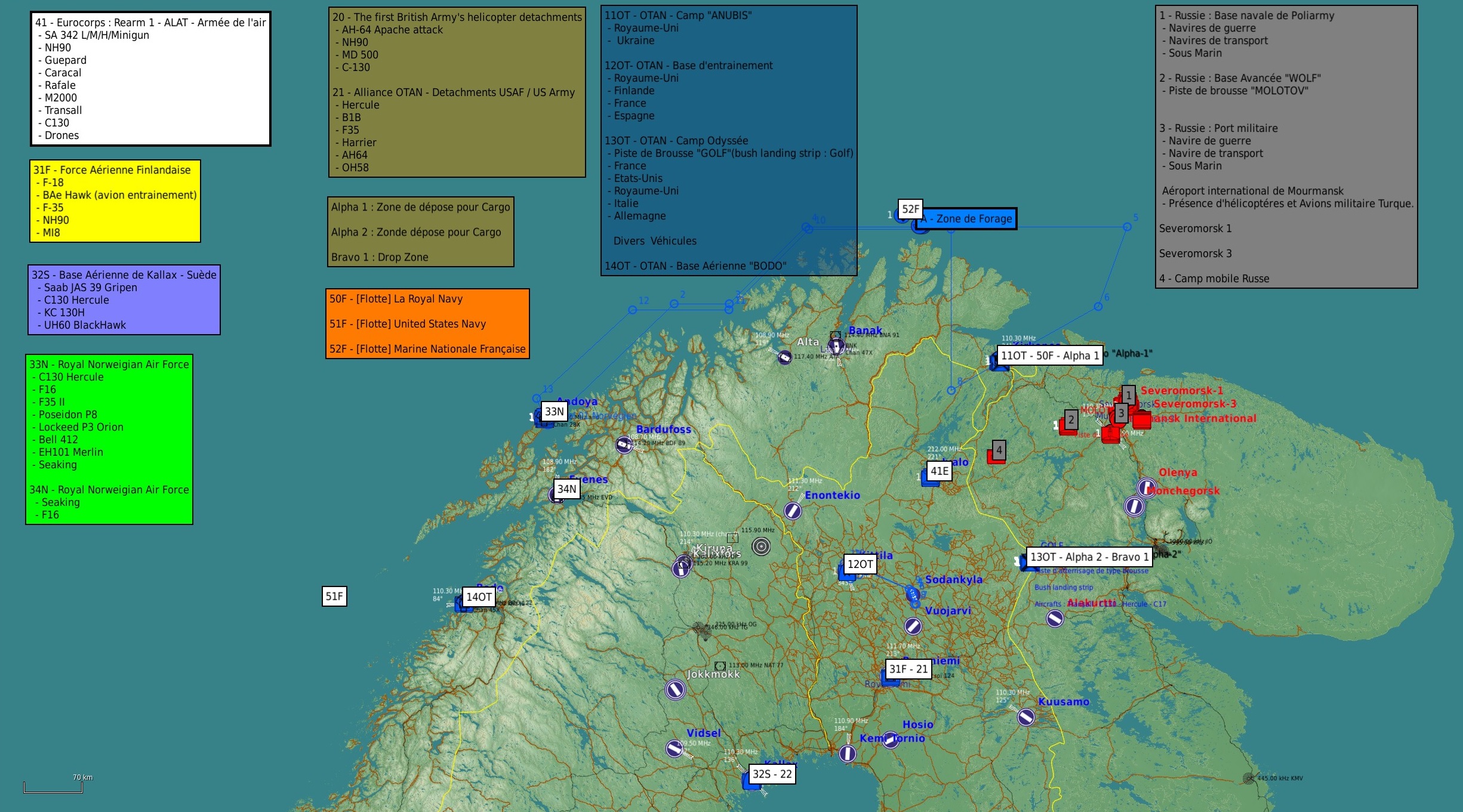Click the 41E map label
Image resolution: width=1463 pixels, height=812 pixels.
[x=939, y=471]
